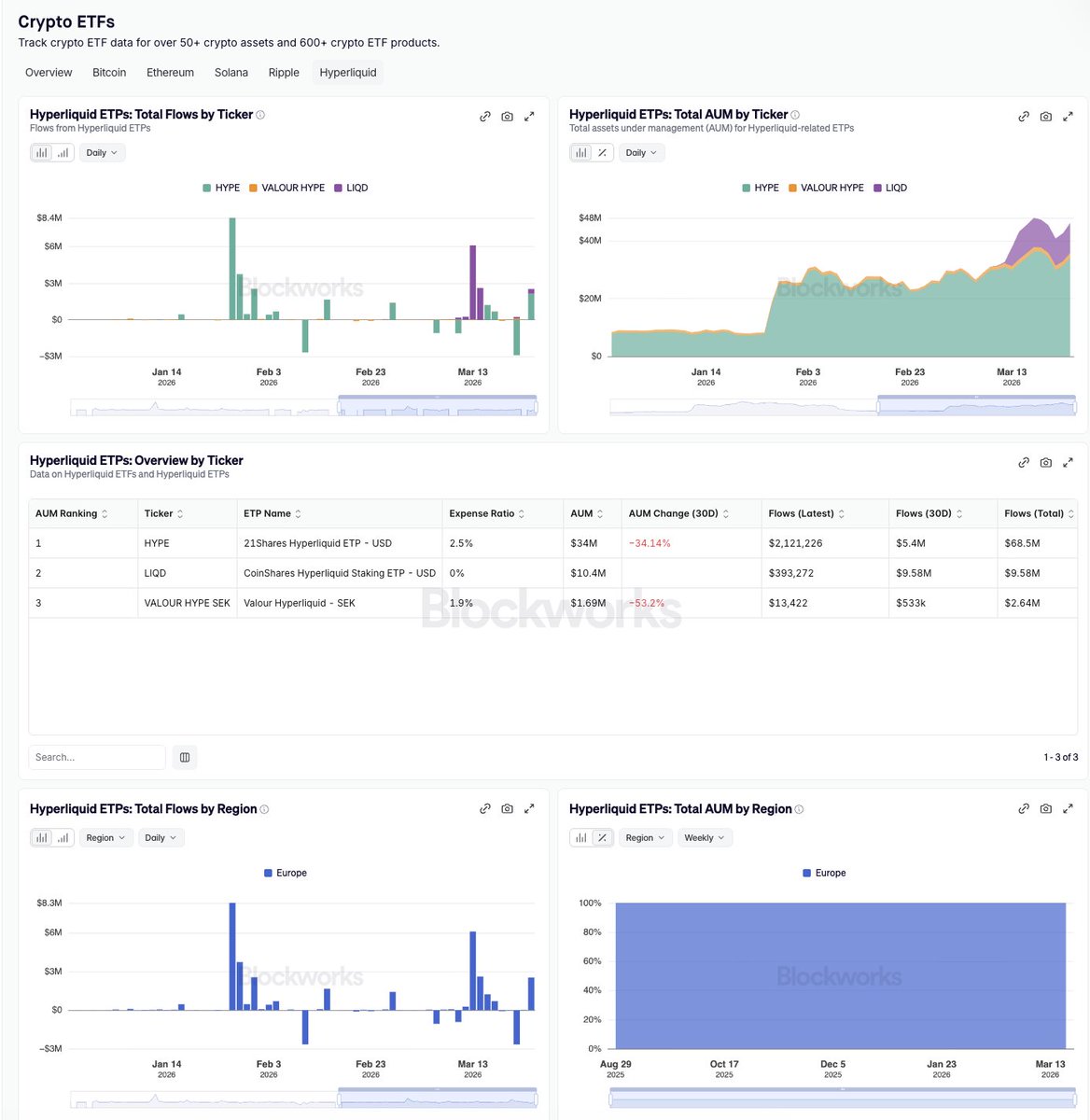Image resolution: width=1090 pixels, height=1120 pixels.
Task: Open column visibility icon beside the search box
Action: point(184,757)
